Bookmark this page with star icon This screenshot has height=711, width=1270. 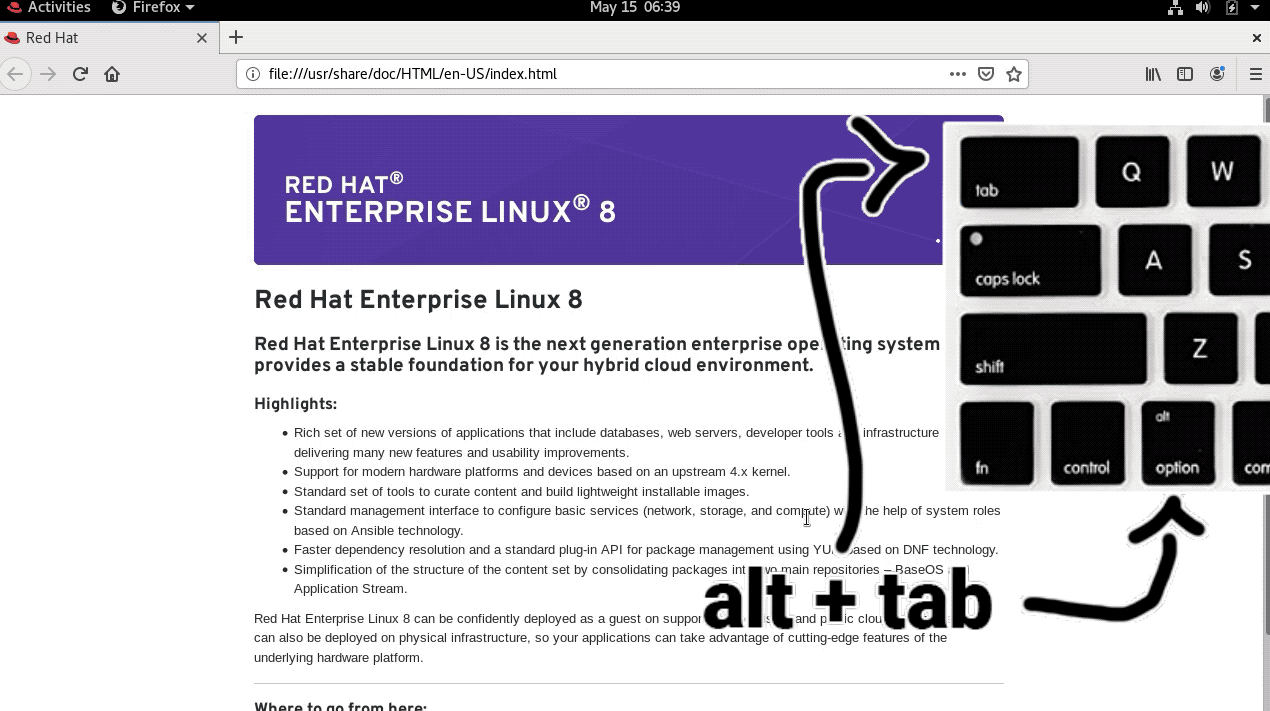pyautogui.click(x=1014, y=74)
